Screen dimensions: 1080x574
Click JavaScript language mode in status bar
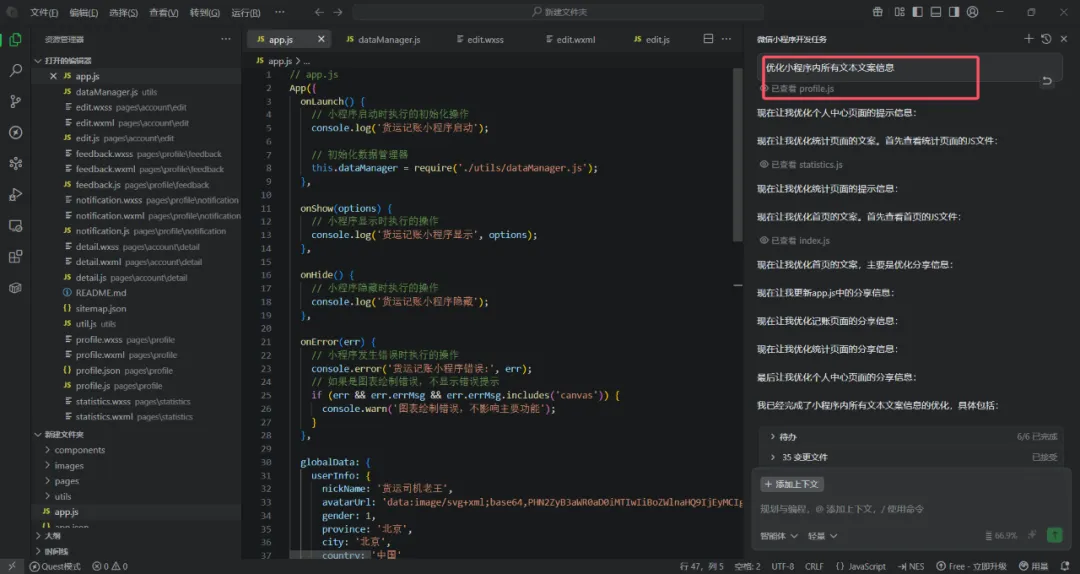pos(861,566)
